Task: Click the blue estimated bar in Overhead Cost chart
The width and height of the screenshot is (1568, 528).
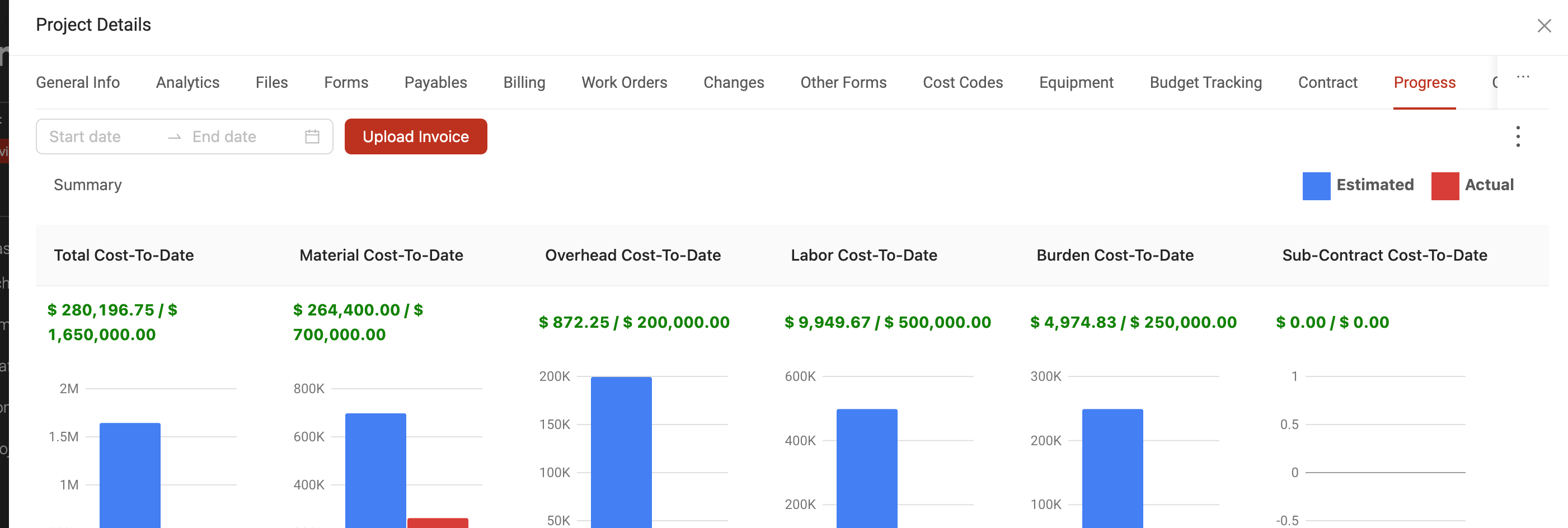Action: point(621,452)
